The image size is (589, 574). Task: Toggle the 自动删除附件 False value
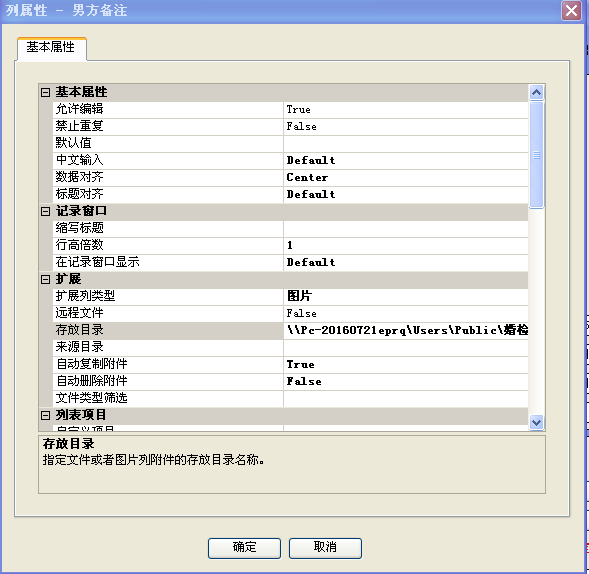click(x=406, y=382)
